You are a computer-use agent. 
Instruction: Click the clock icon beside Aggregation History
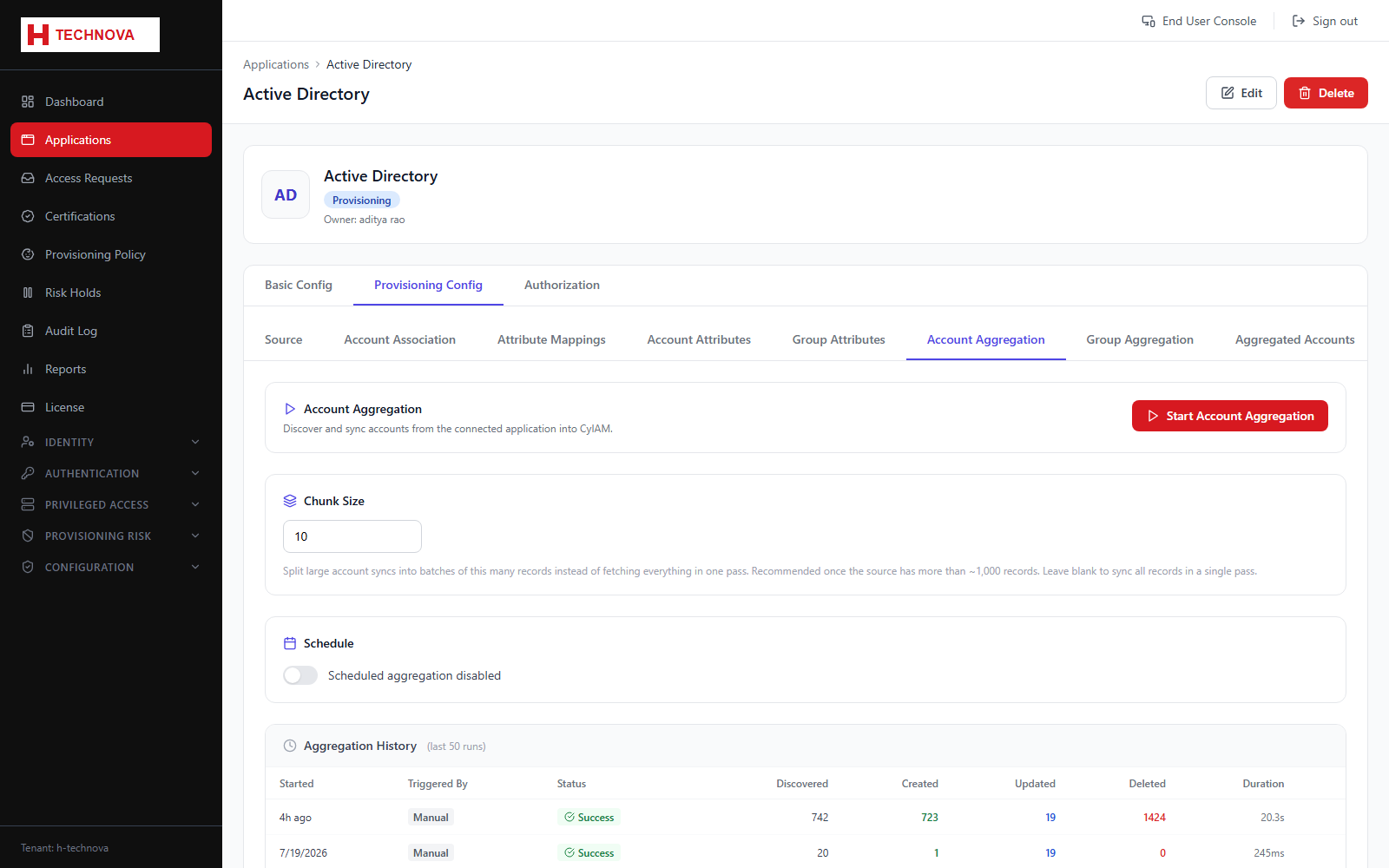click(x=290, y=746)
